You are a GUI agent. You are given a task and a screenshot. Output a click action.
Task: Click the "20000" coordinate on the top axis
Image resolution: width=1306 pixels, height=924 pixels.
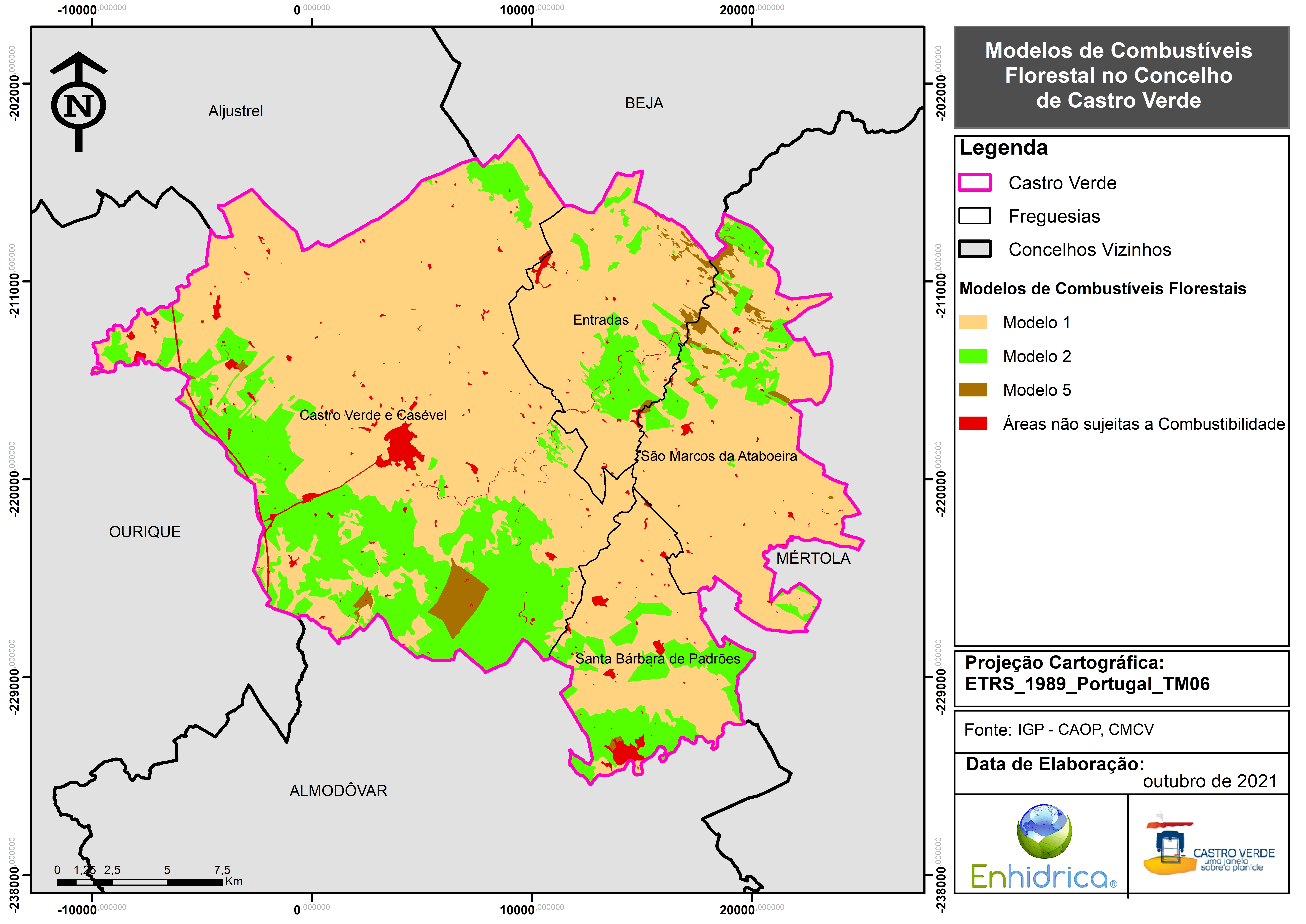coord(737,10)
